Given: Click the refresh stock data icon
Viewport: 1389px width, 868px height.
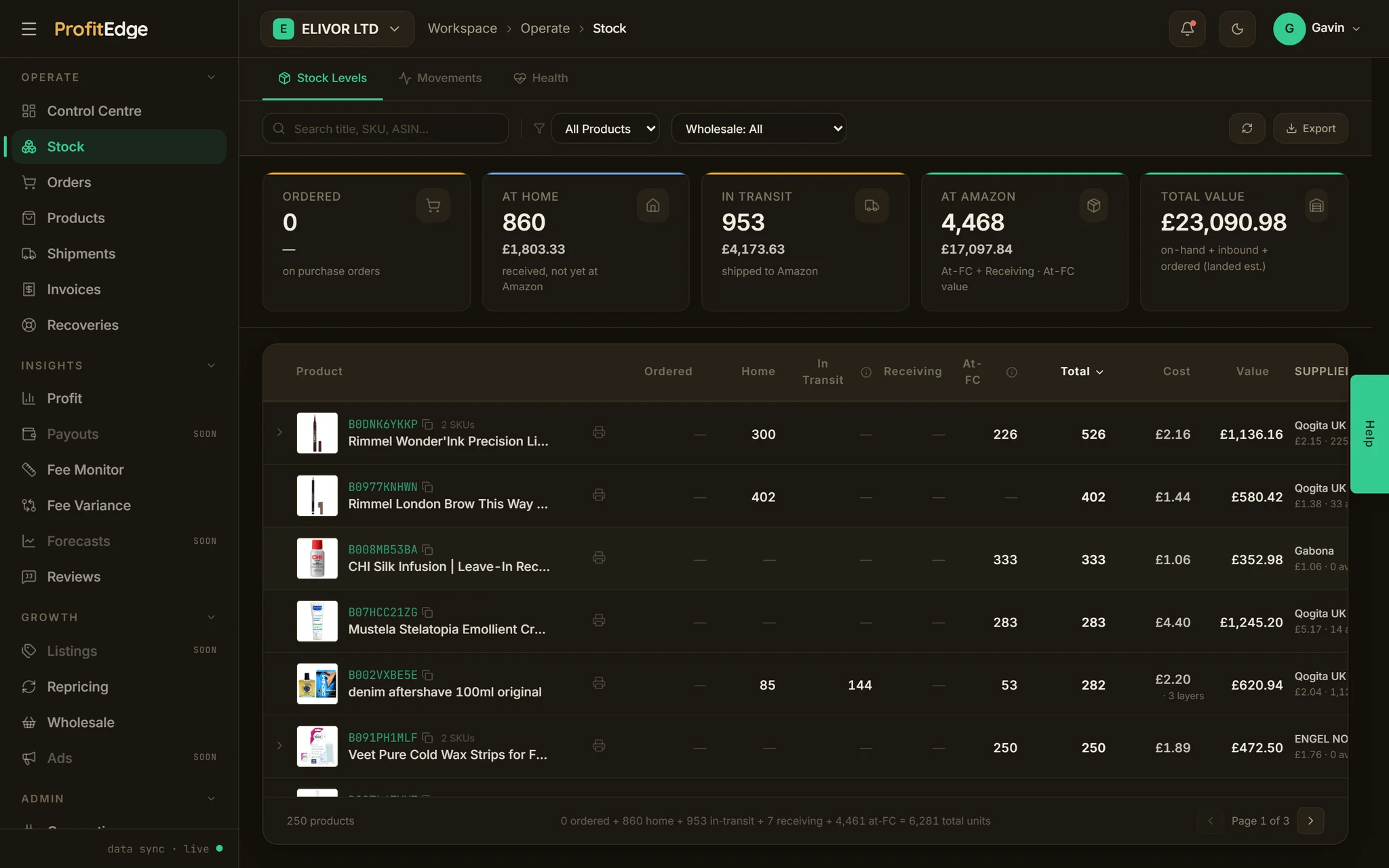Looking at the screenshot, I should point(1247,128).
